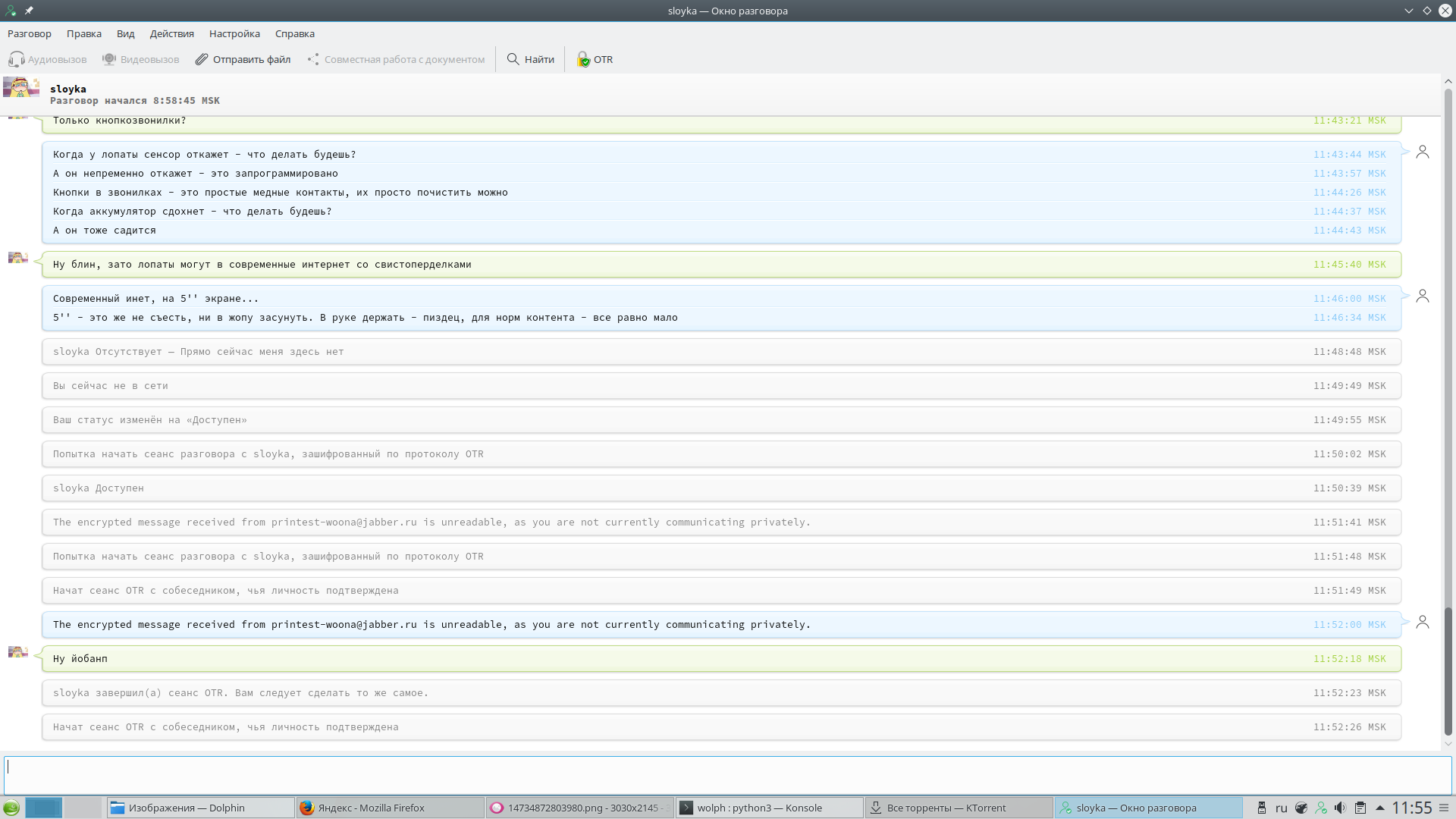Viewport: 1456px width, 819px height.
Task: Click the scrollbar up arrow
Action: (1448, 81)
